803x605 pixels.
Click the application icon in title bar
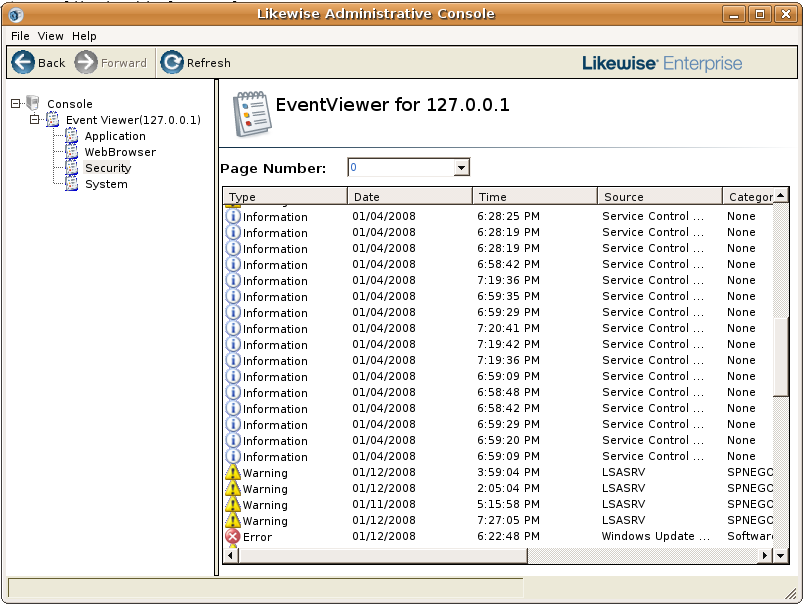[x=16, y=14]
